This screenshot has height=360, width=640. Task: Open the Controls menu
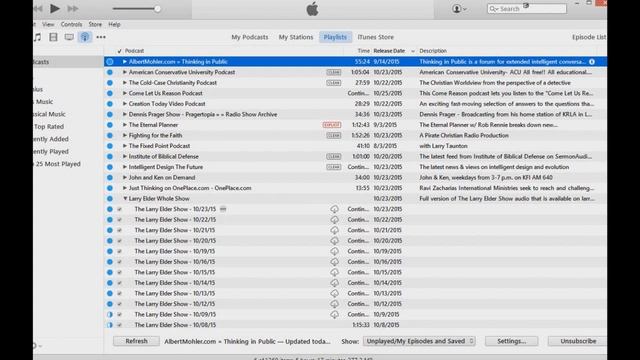point(71,24)
